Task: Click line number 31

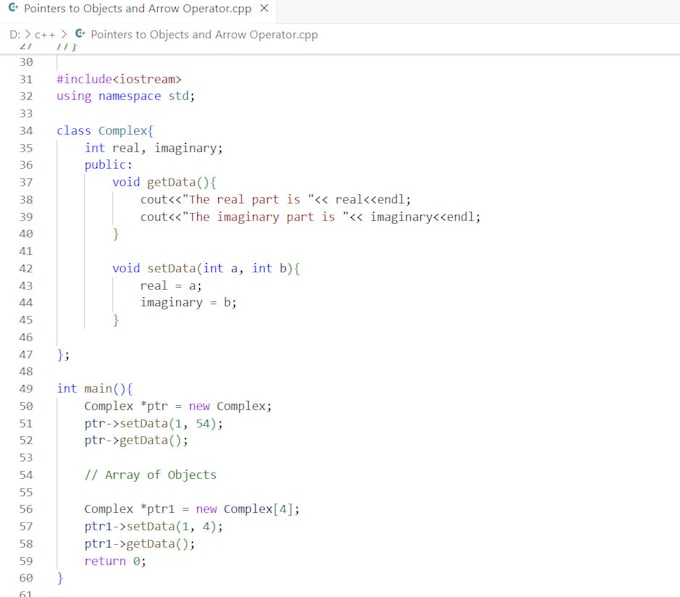Action: coord(26,79)
